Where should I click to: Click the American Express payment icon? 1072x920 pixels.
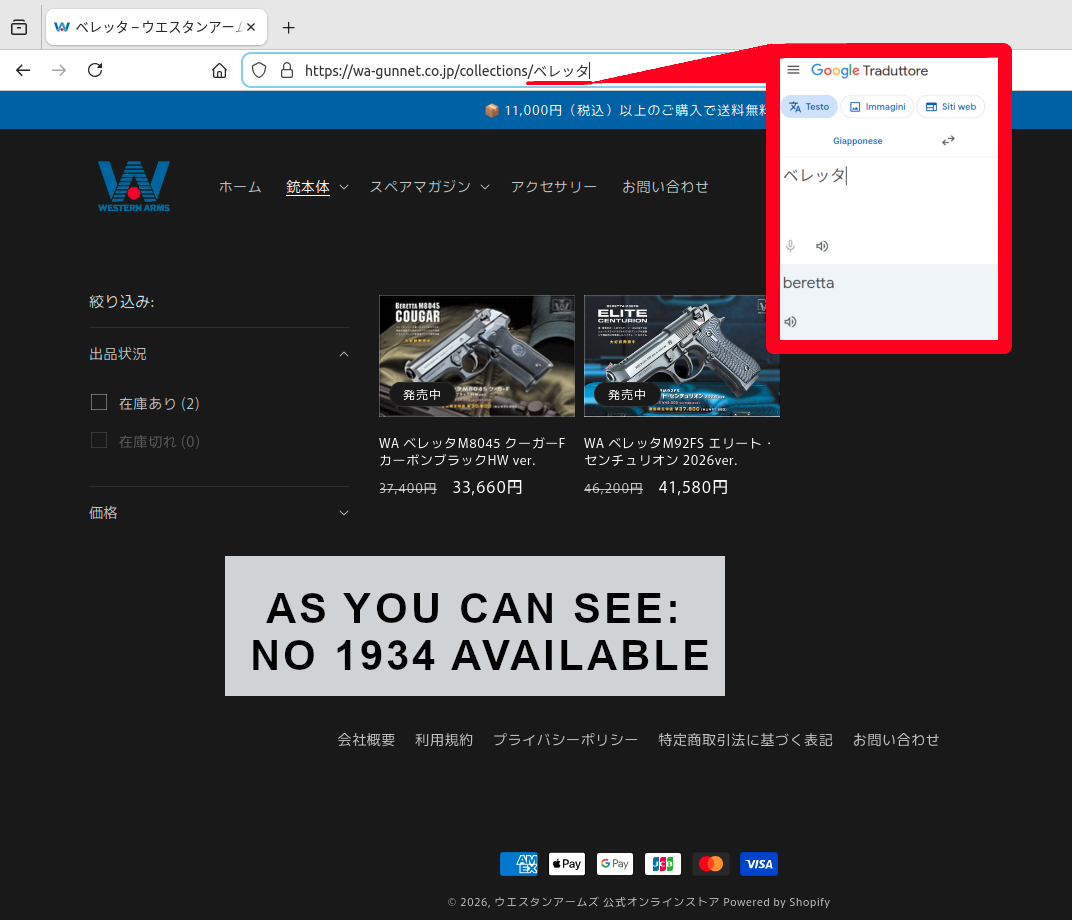pyautogui.click(x=519, y=864)
